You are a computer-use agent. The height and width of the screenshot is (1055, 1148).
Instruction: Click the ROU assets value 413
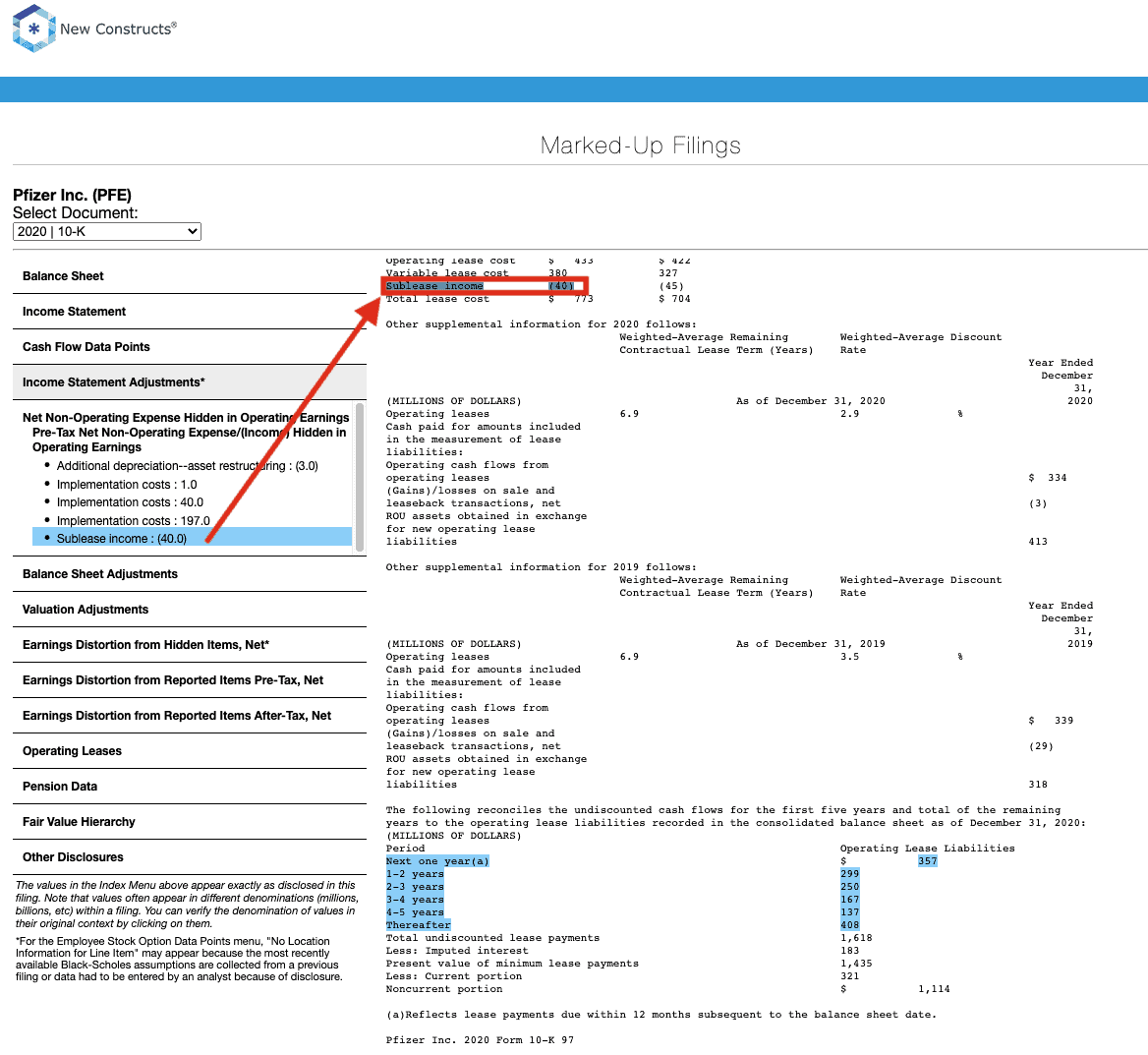point(1038,542)
